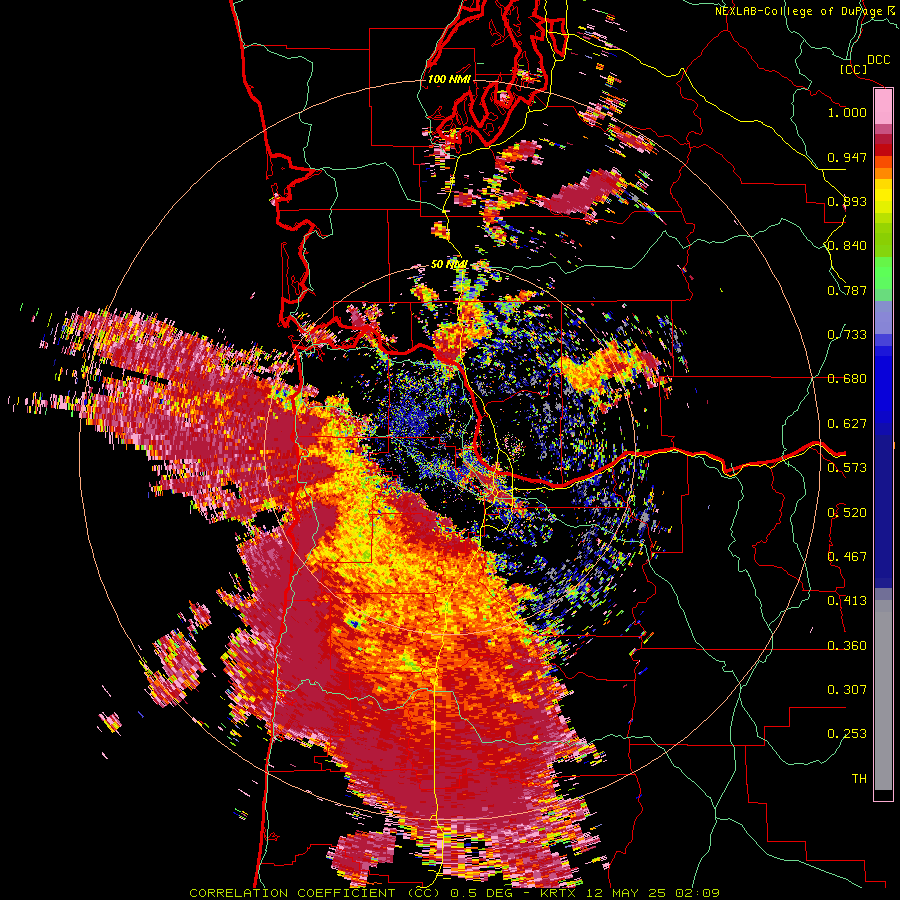Select the 0.680 legend value
The width and height of the screenshot is (900, 900).
(x=847, y=379)
